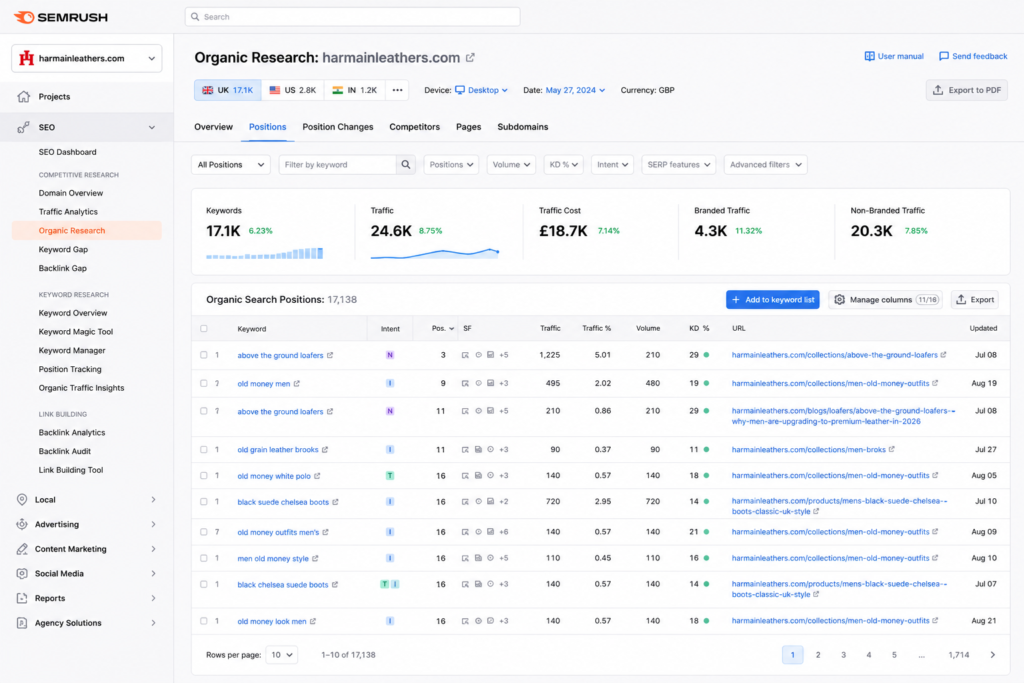Toggle the select-all checkbox in table header
Viewport: 1024px width, 683px height.
coord(204,328)
